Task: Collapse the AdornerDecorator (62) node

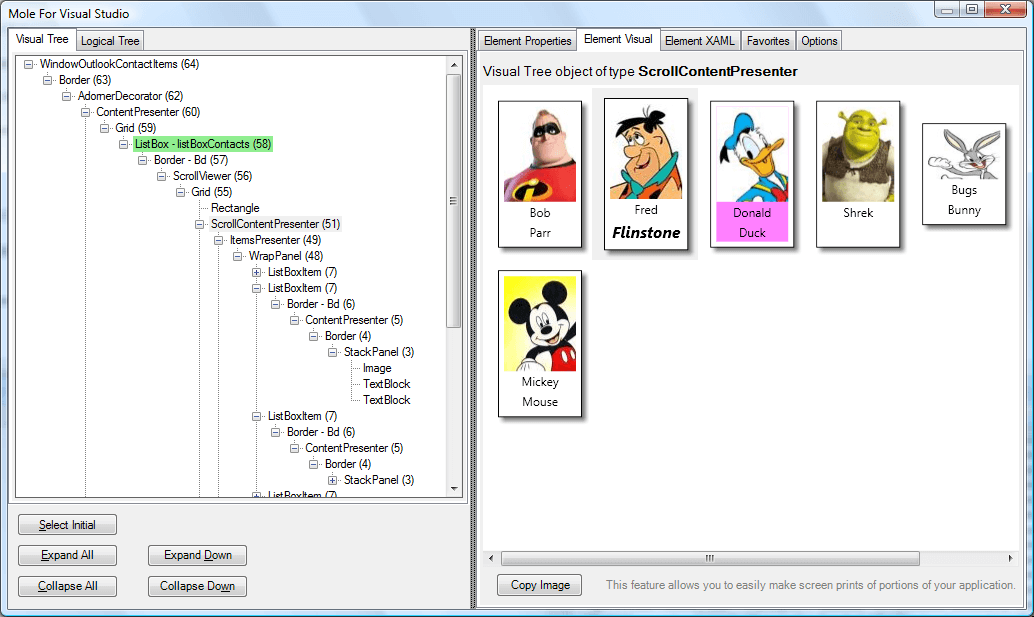Action: 67,96
